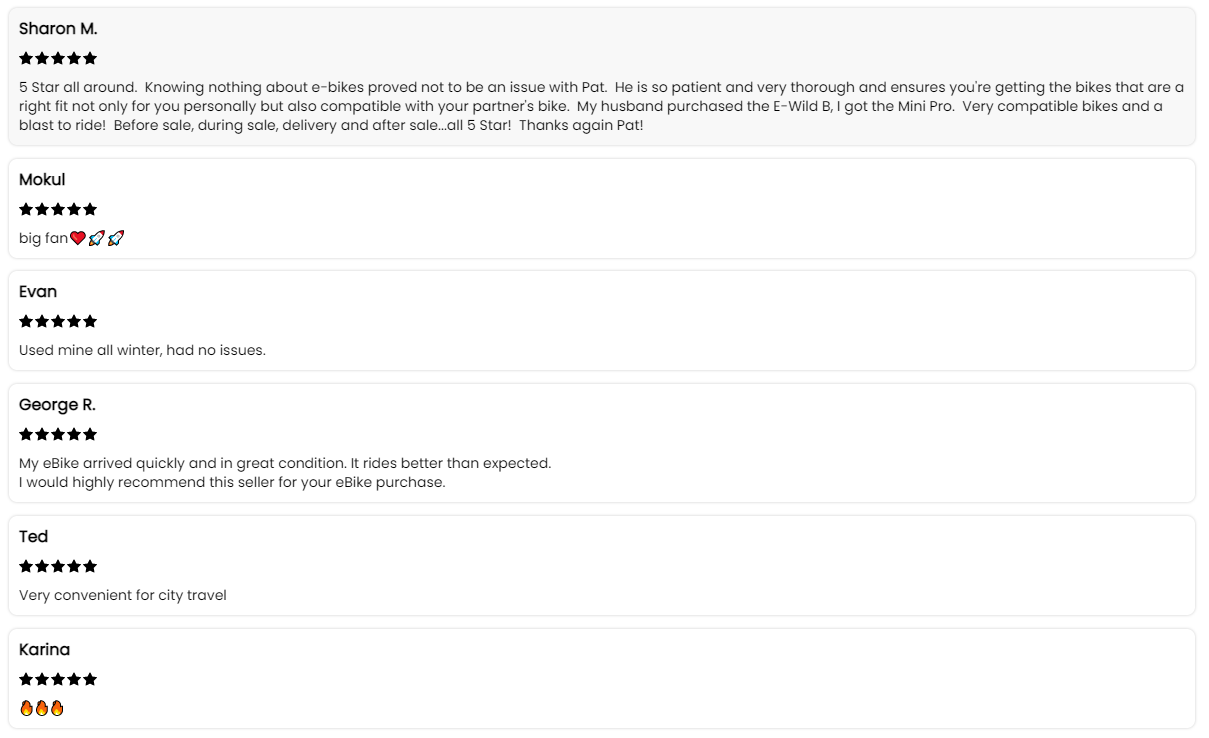This screenshot has width=1209, height=738.
Task: Click the star rating under Karina
Action: coord(58,680)
